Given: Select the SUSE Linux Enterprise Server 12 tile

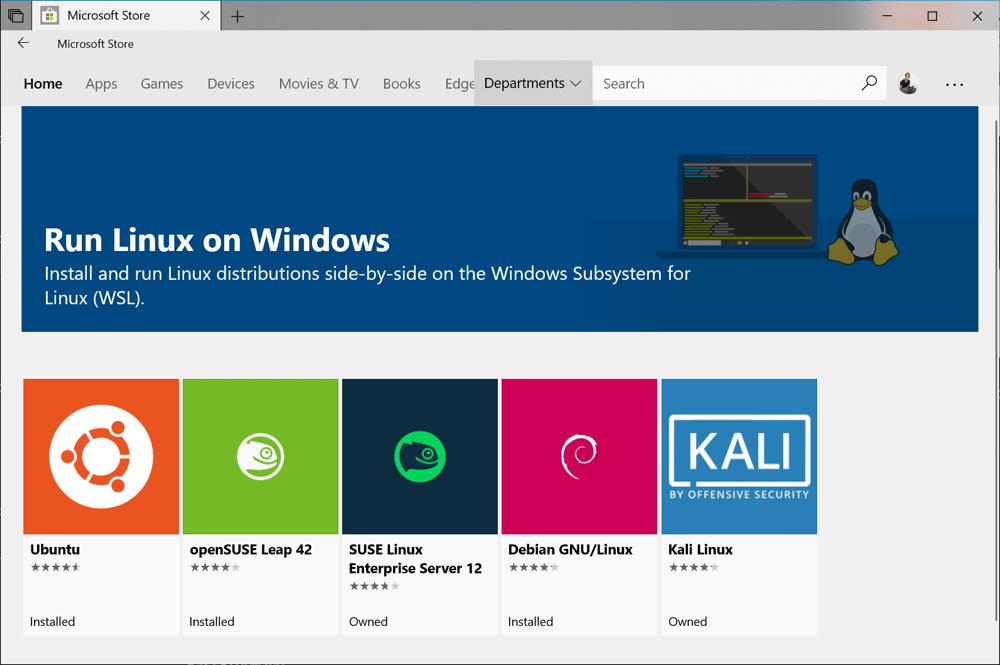Looking at the screenshot, I should (419, 456).
